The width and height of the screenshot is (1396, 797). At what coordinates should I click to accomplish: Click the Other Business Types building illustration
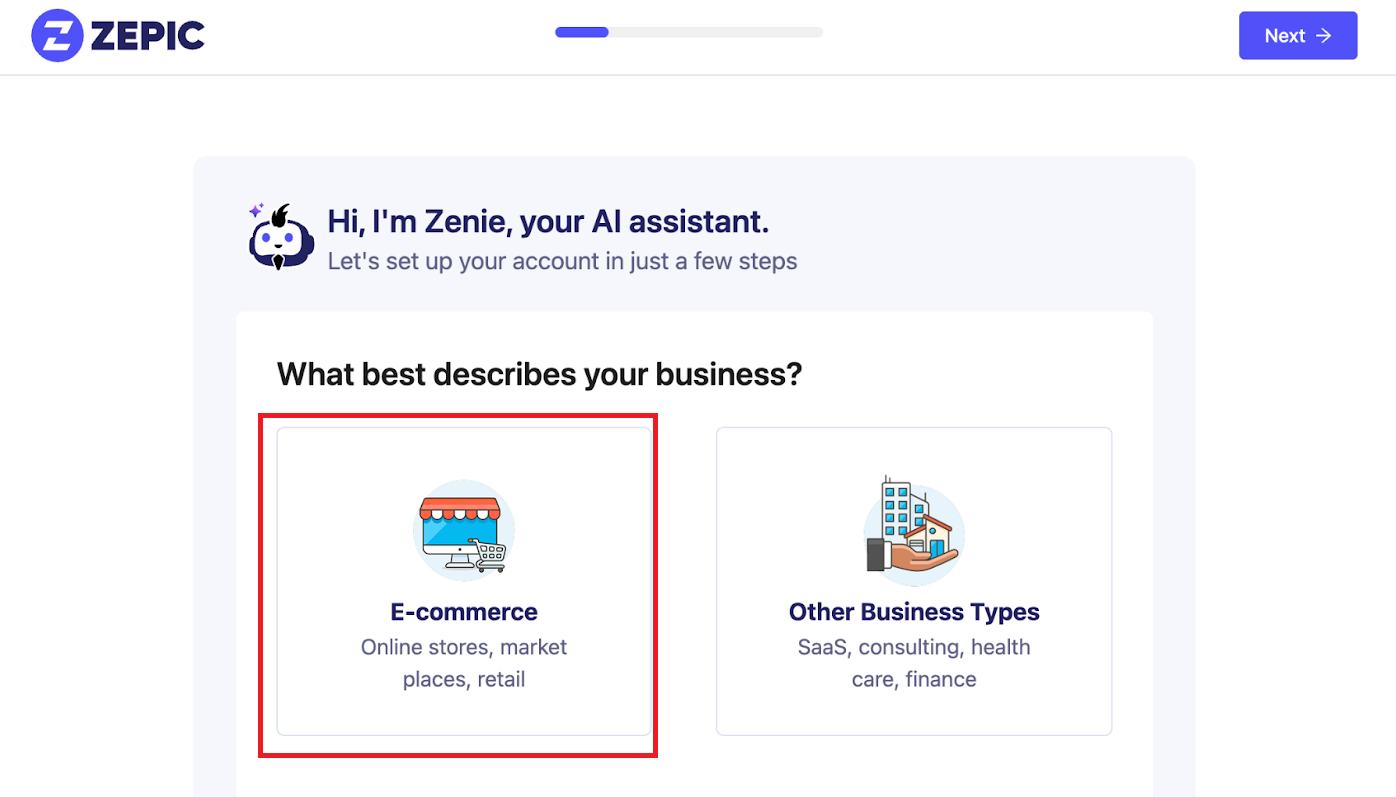coord(914,530)
